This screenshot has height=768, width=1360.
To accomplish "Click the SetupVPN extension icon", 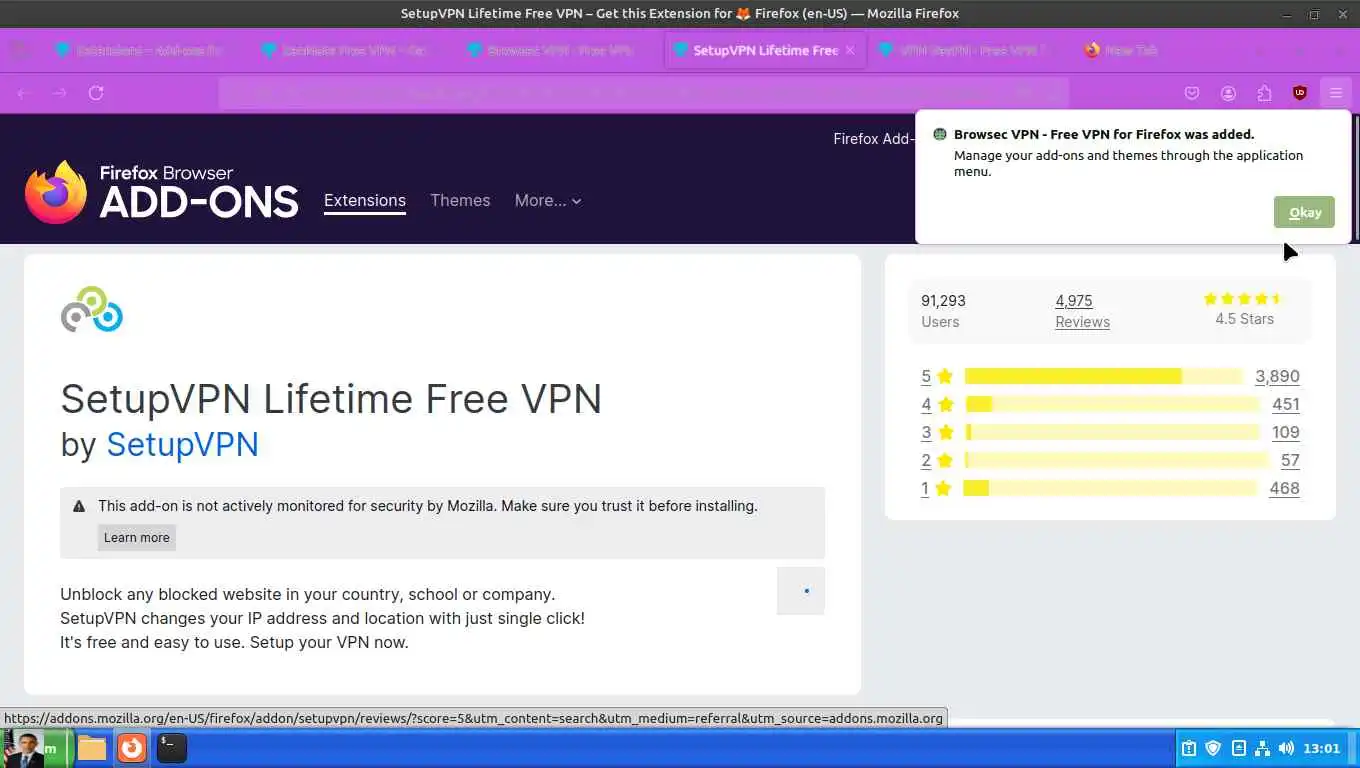I will tap(92, 310).
